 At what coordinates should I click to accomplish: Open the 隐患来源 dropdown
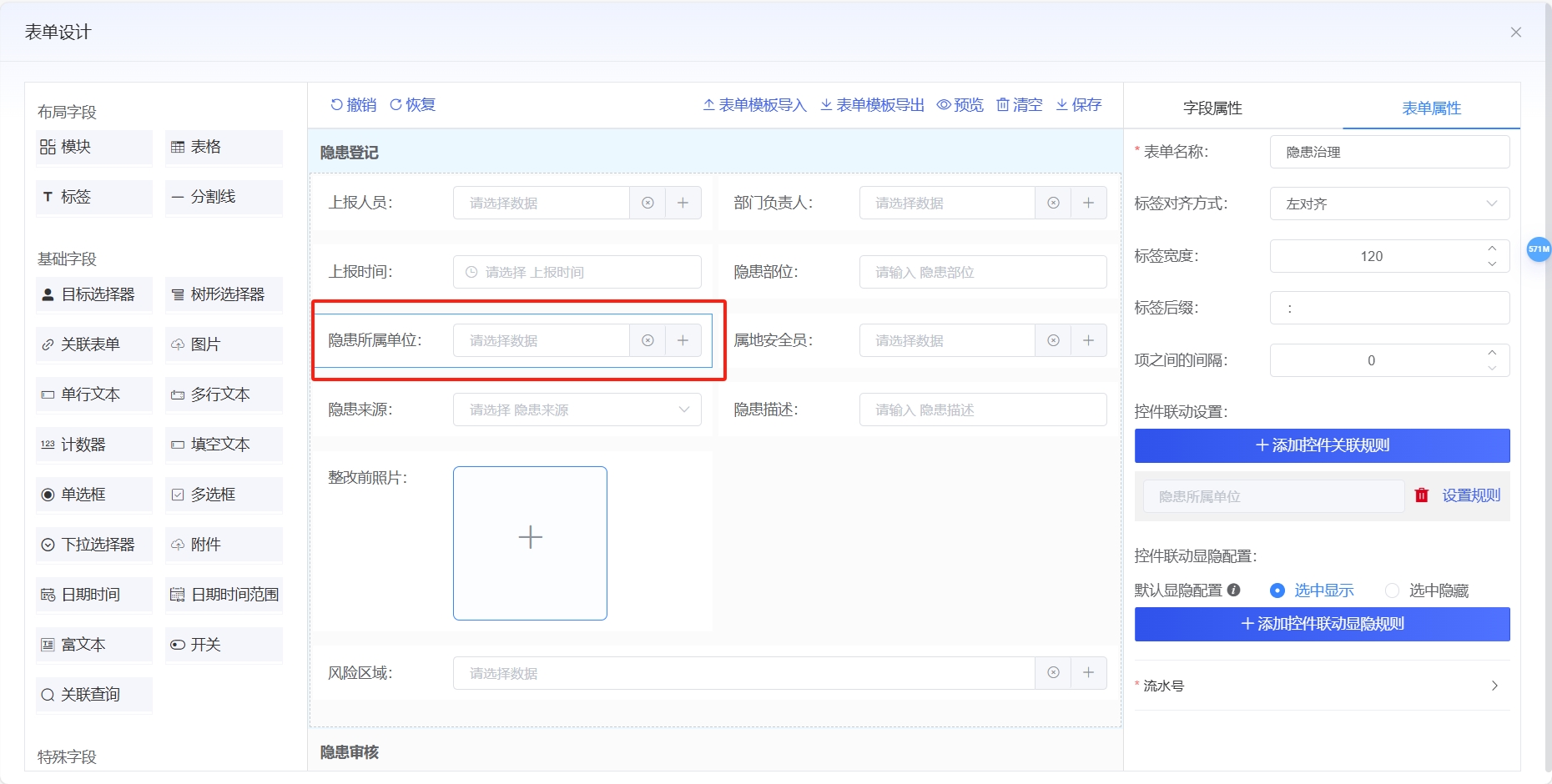pyautogui.click(x=577, y=410)
